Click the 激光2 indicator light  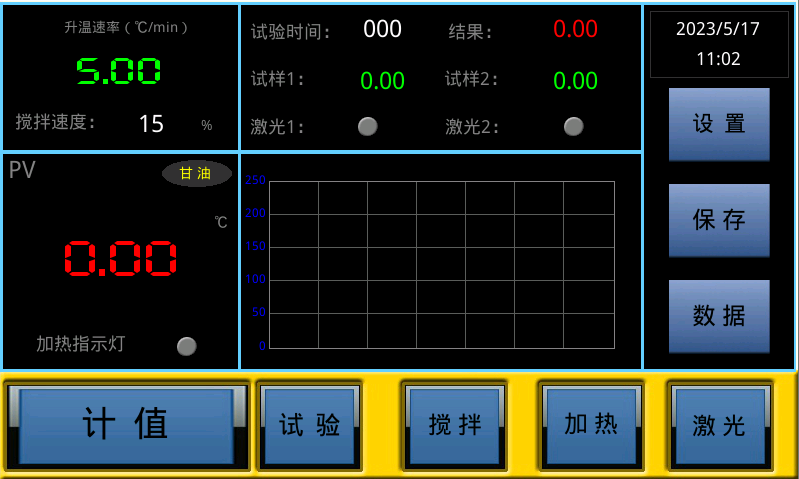(573, 126)
